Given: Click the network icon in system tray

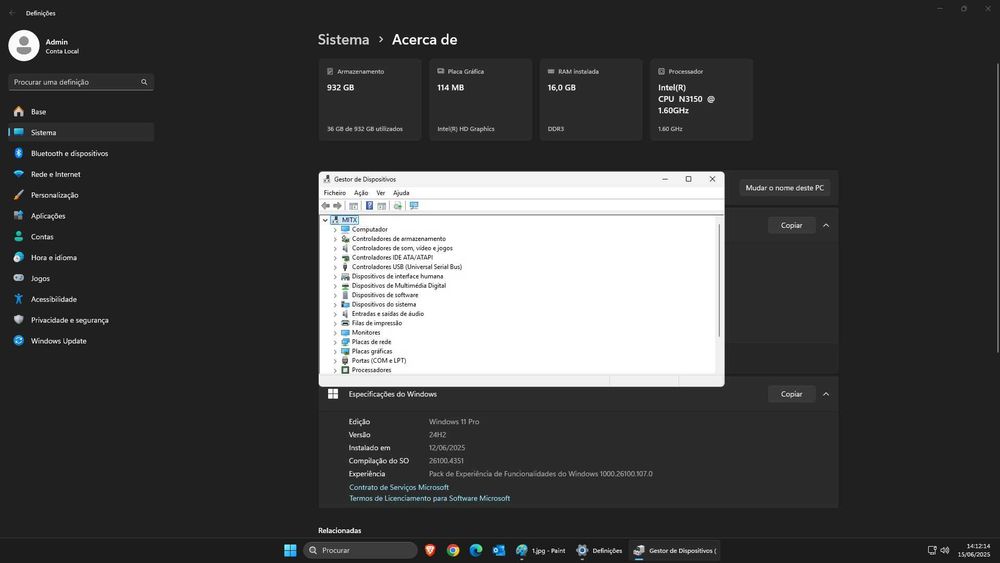Looking at the screenshot, I should click(x=932, y=550).
